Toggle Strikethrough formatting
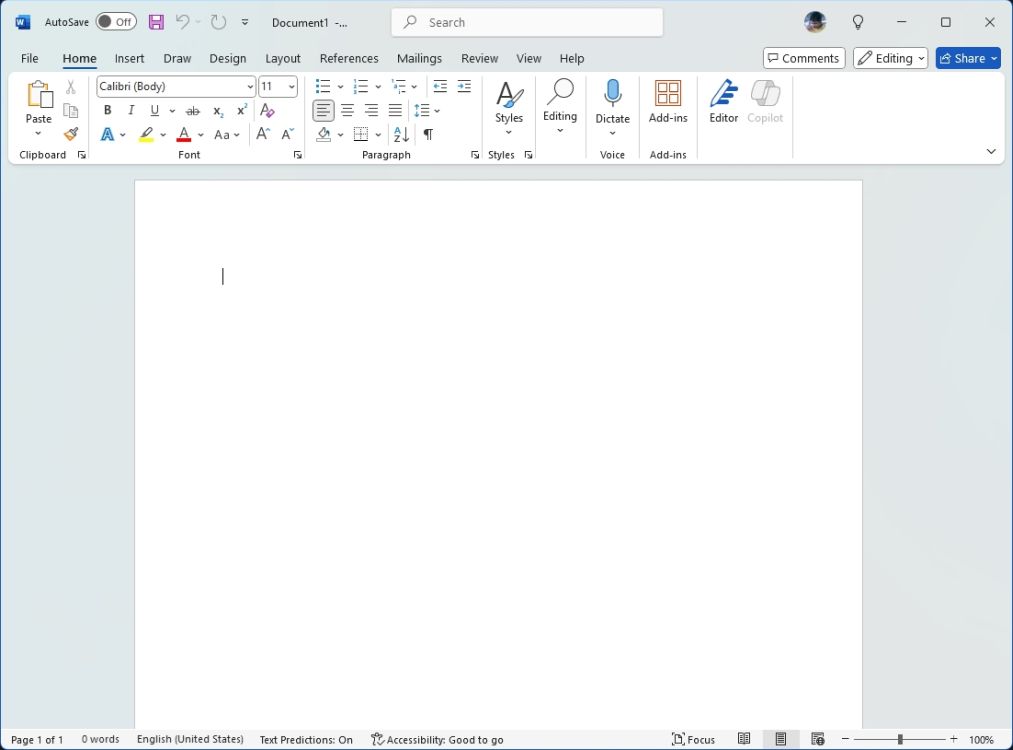The width and height of the screenshot is (1013, 750). pos(193,111)
